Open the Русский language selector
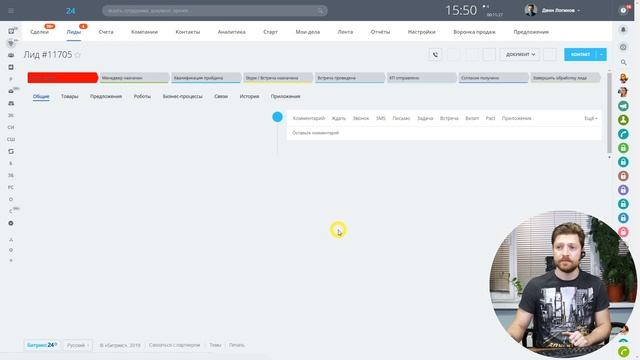Screen dimensions: 640x360 tap(78, 345)
